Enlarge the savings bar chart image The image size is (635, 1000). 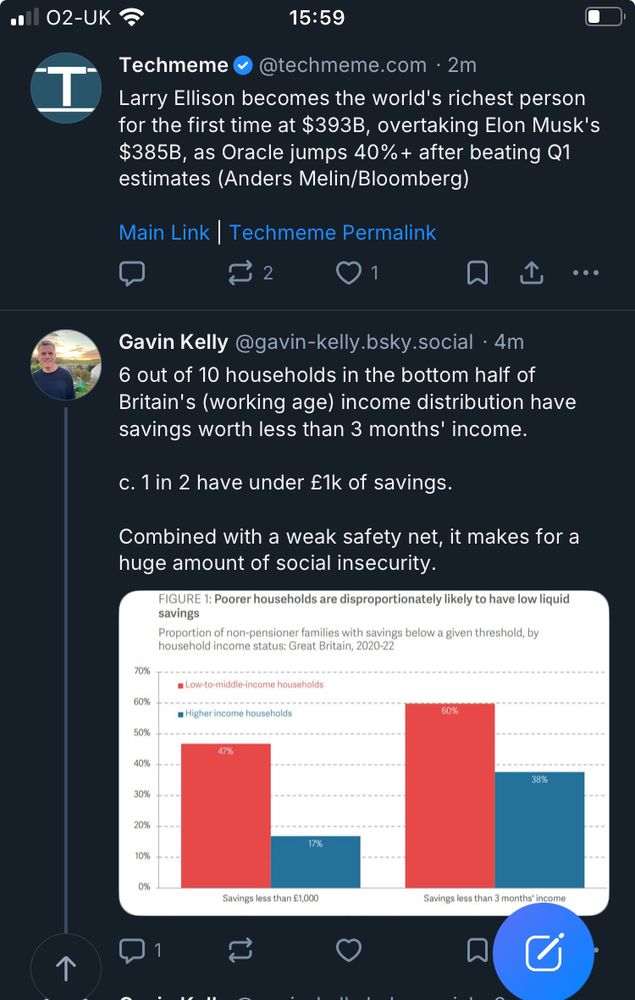pyautogui.click(x=364, y=752)
